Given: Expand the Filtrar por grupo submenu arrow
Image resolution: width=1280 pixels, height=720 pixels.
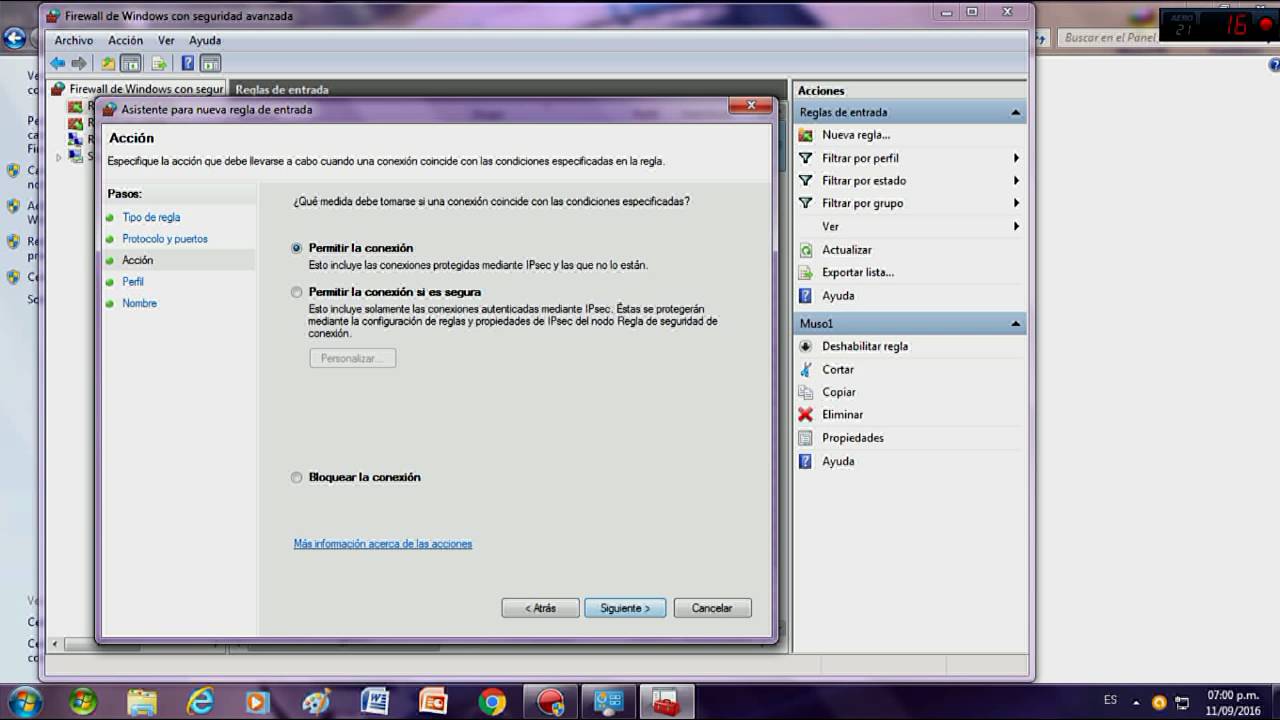Looking at the screenshot, I should (1016, 203).
